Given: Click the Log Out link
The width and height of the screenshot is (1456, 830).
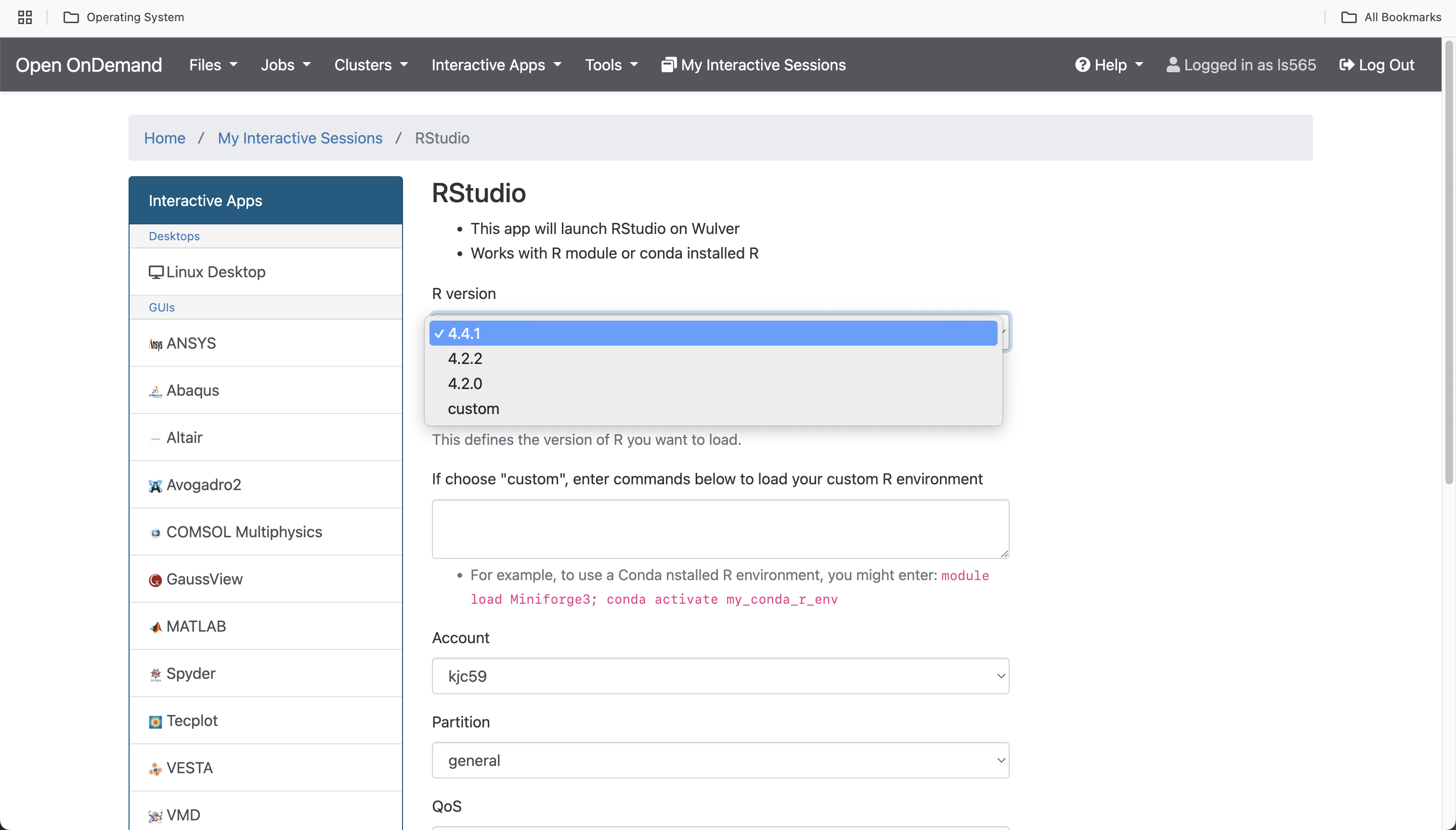Looking at the screenshot, I should click(x=1377, y=65).
